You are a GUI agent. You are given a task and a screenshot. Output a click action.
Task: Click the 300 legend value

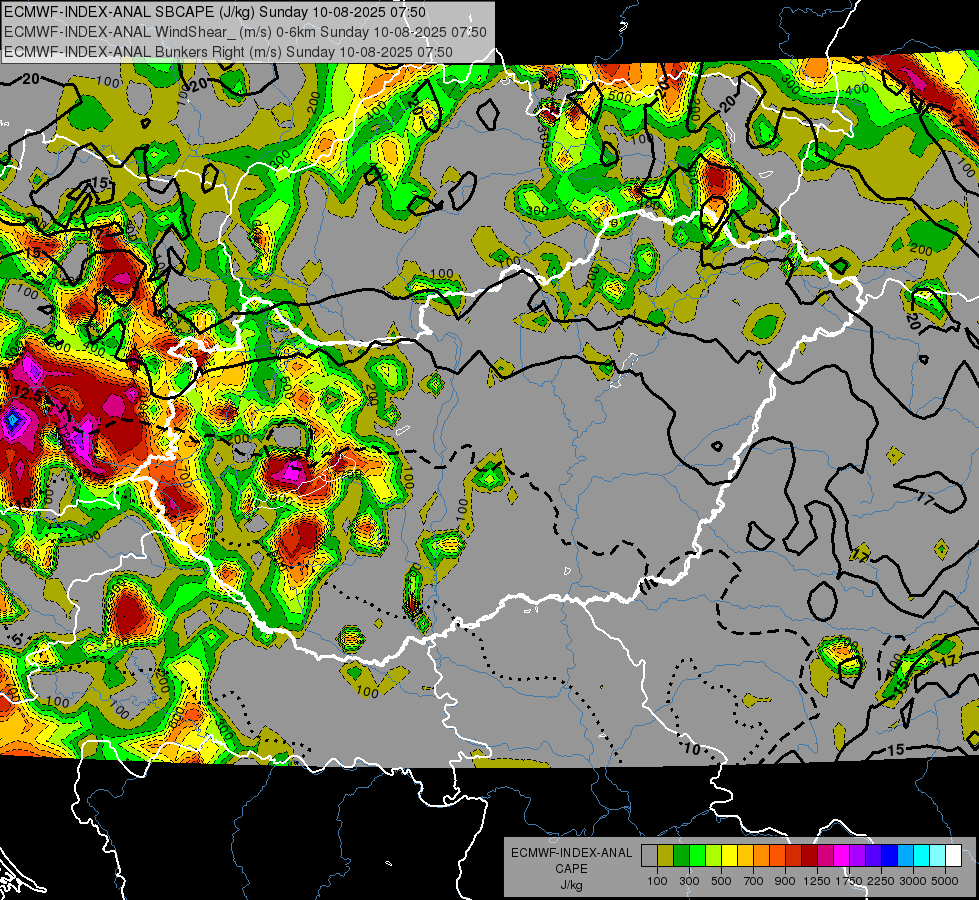coord(689,881)
